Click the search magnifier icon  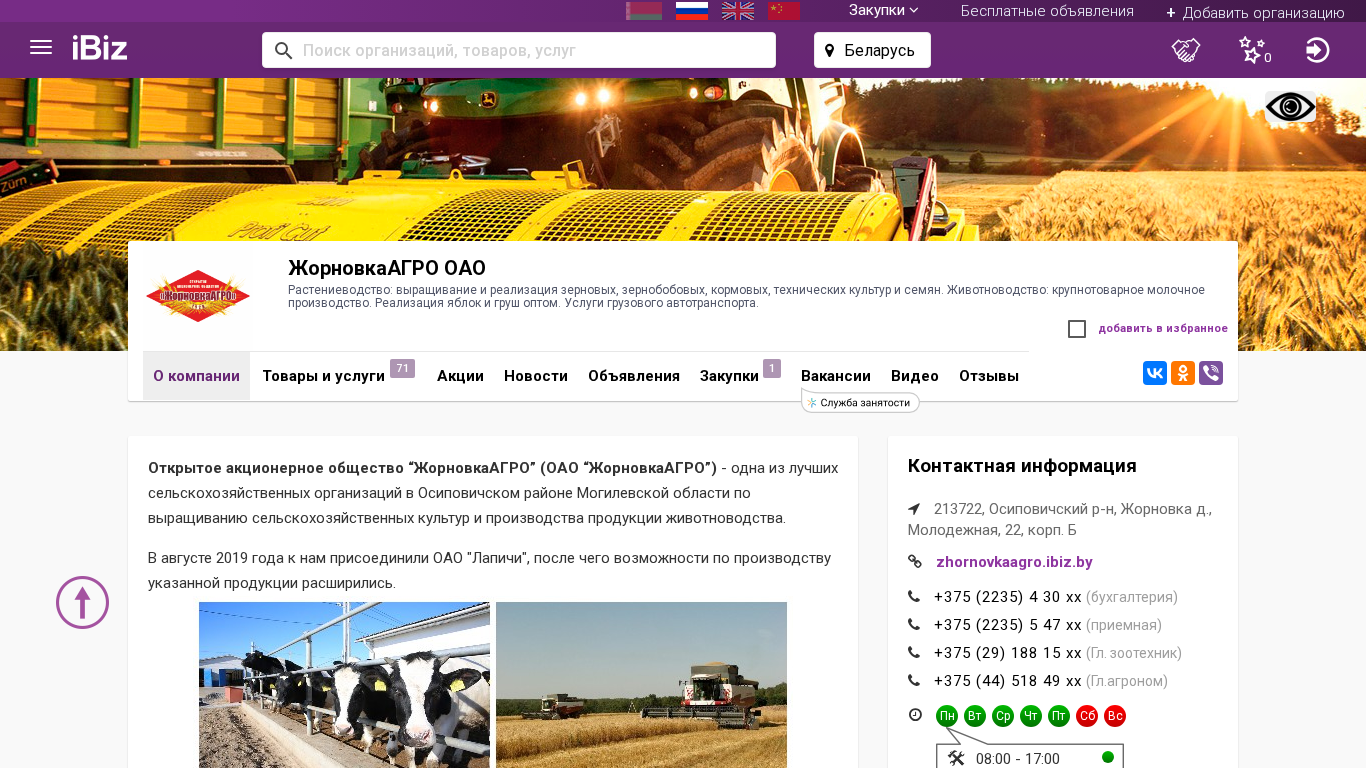(283, 50)
